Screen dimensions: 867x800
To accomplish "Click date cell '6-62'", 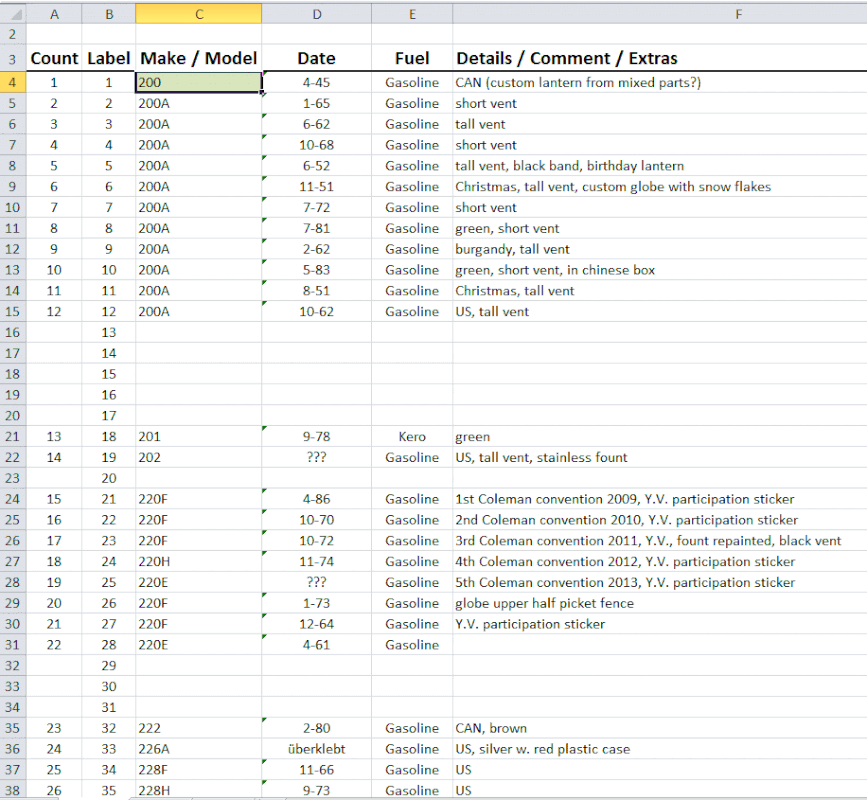I will (316, 124).
